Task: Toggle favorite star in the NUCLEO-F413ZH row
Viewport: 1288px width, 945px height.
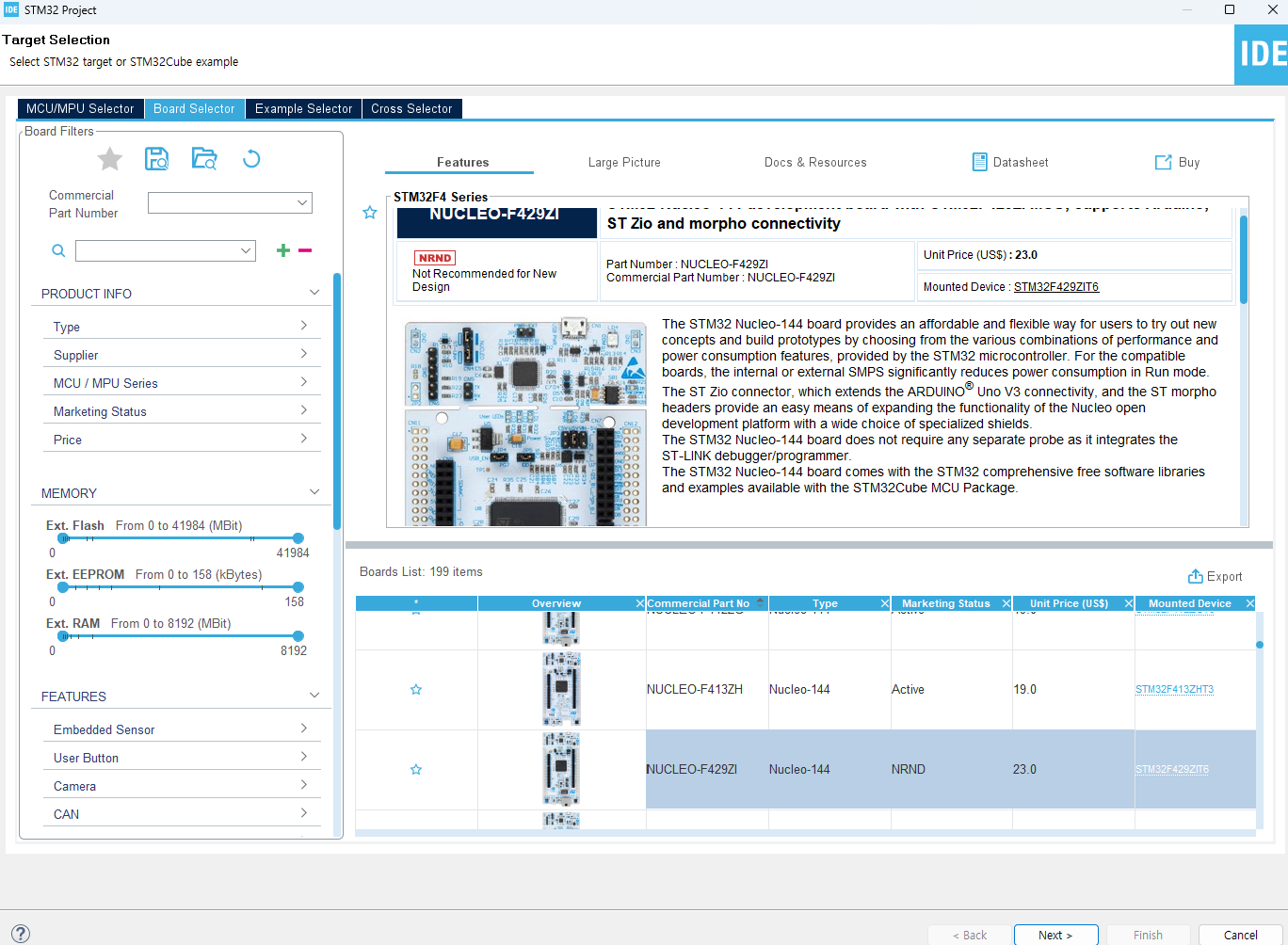Action: click(x=416, y=690)
